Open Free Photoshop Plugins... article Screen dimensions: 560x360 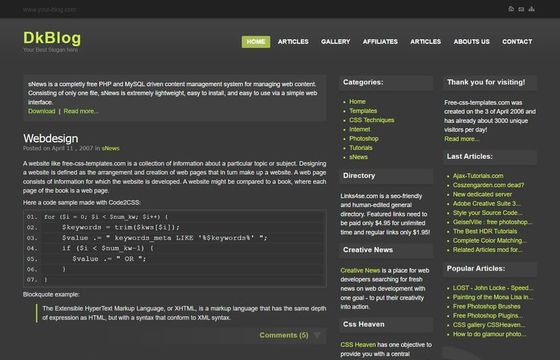click(x=488, y=316)
